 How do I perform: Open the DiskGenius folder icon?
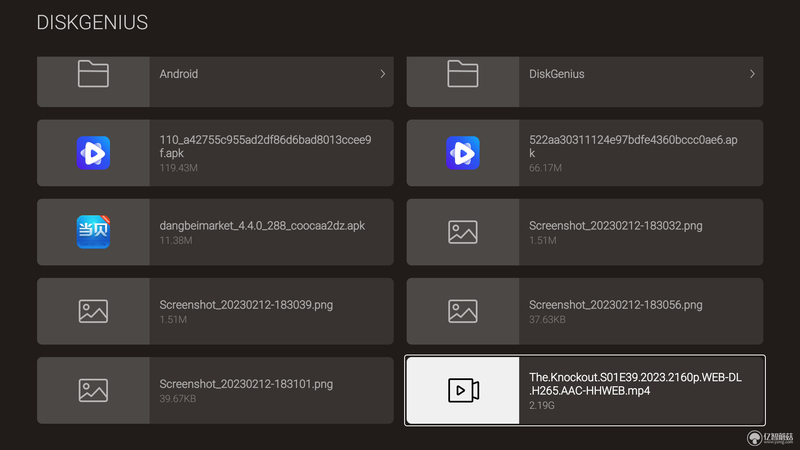(x=463, y=74)
